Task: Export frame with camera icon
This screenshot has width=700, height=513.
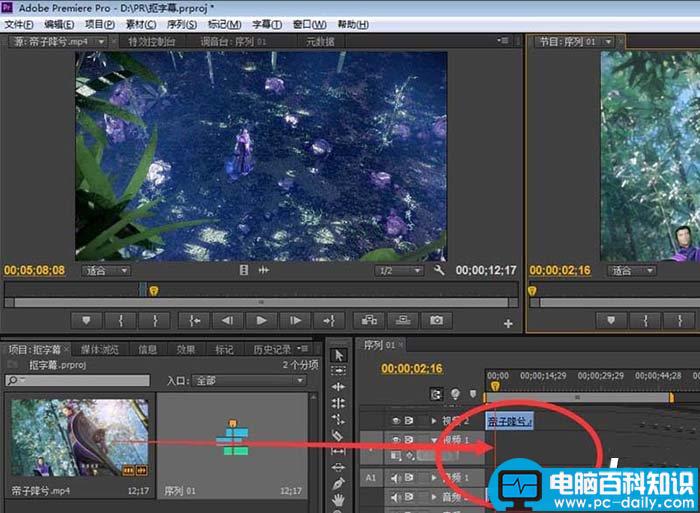Action: click(437, 320)
